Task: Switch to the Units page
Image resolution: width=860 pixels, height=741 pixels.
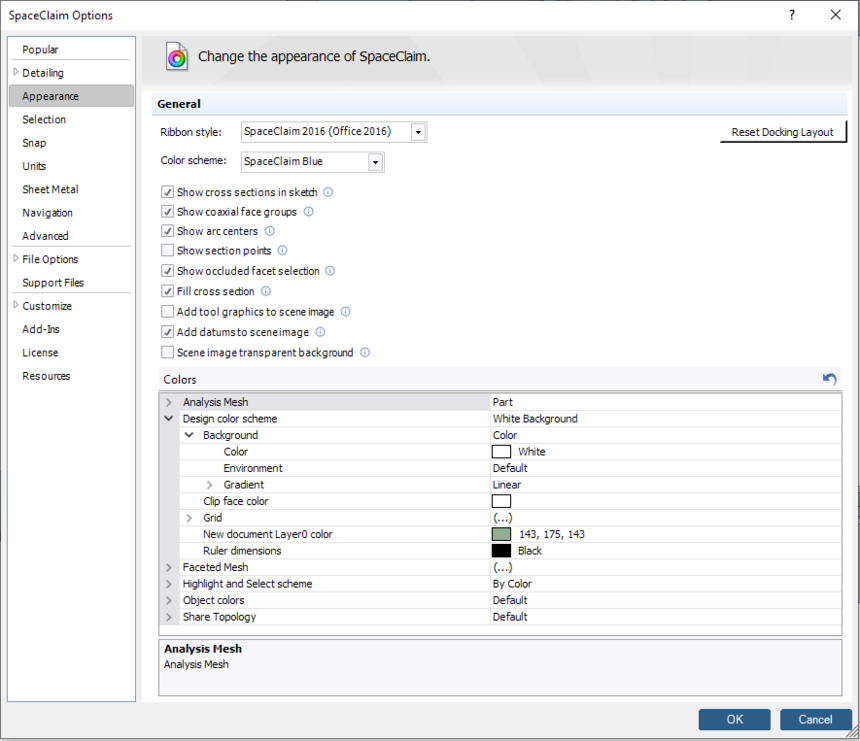Action: tap(34, 166)
